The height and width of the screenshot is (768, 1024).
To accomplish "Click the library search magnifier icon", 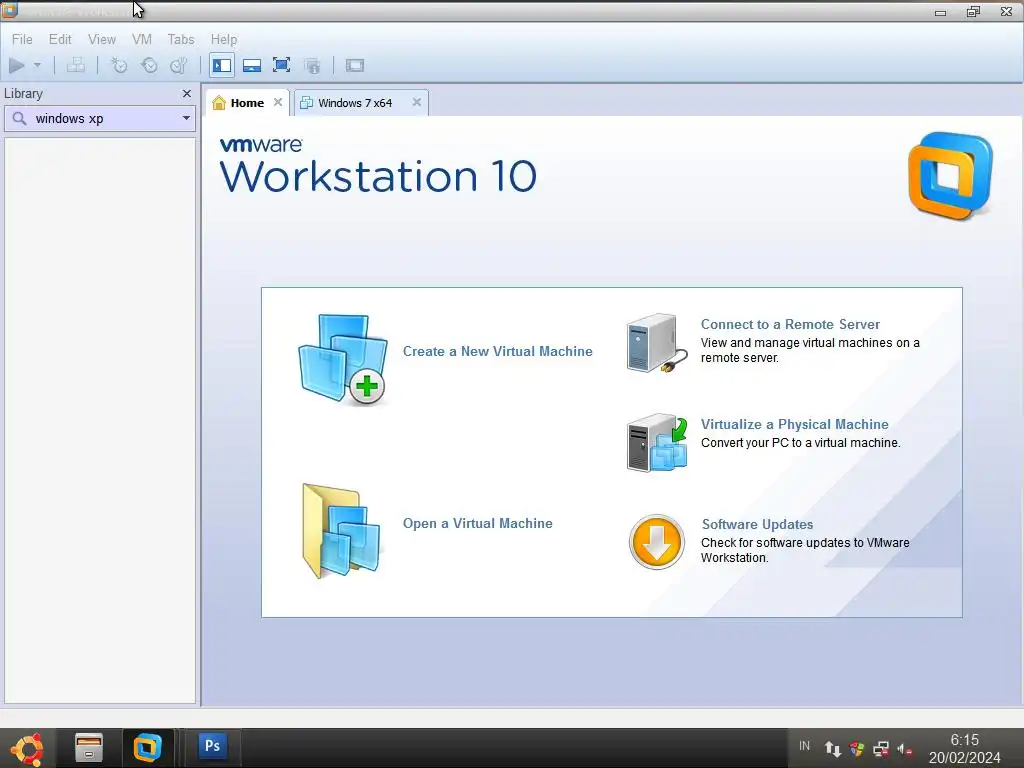I will point(20,119).
